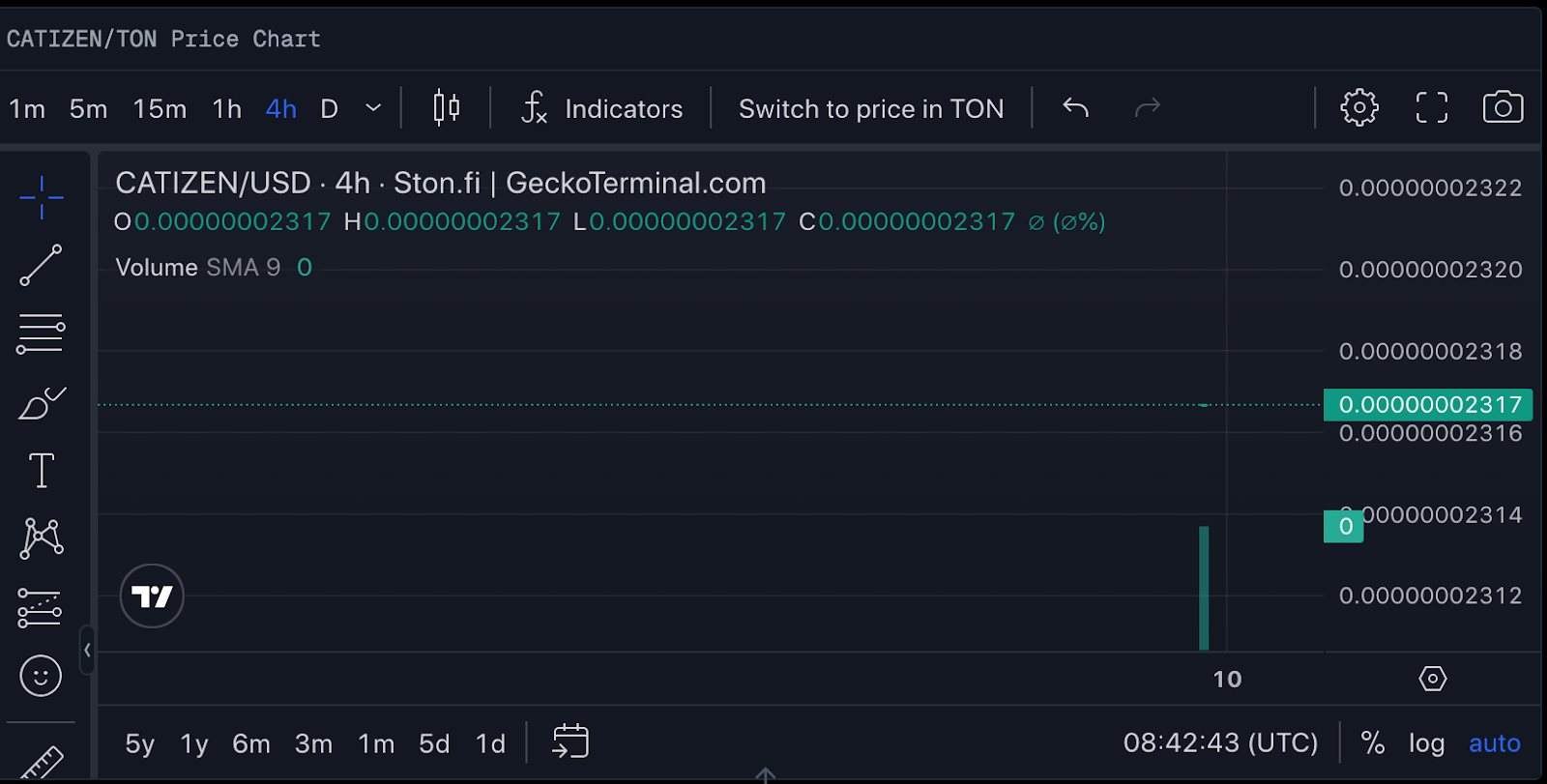This screenshot has height=784, width=1547.
Task: Open the XABCD Pattern tool
Action: coord(41,538)
